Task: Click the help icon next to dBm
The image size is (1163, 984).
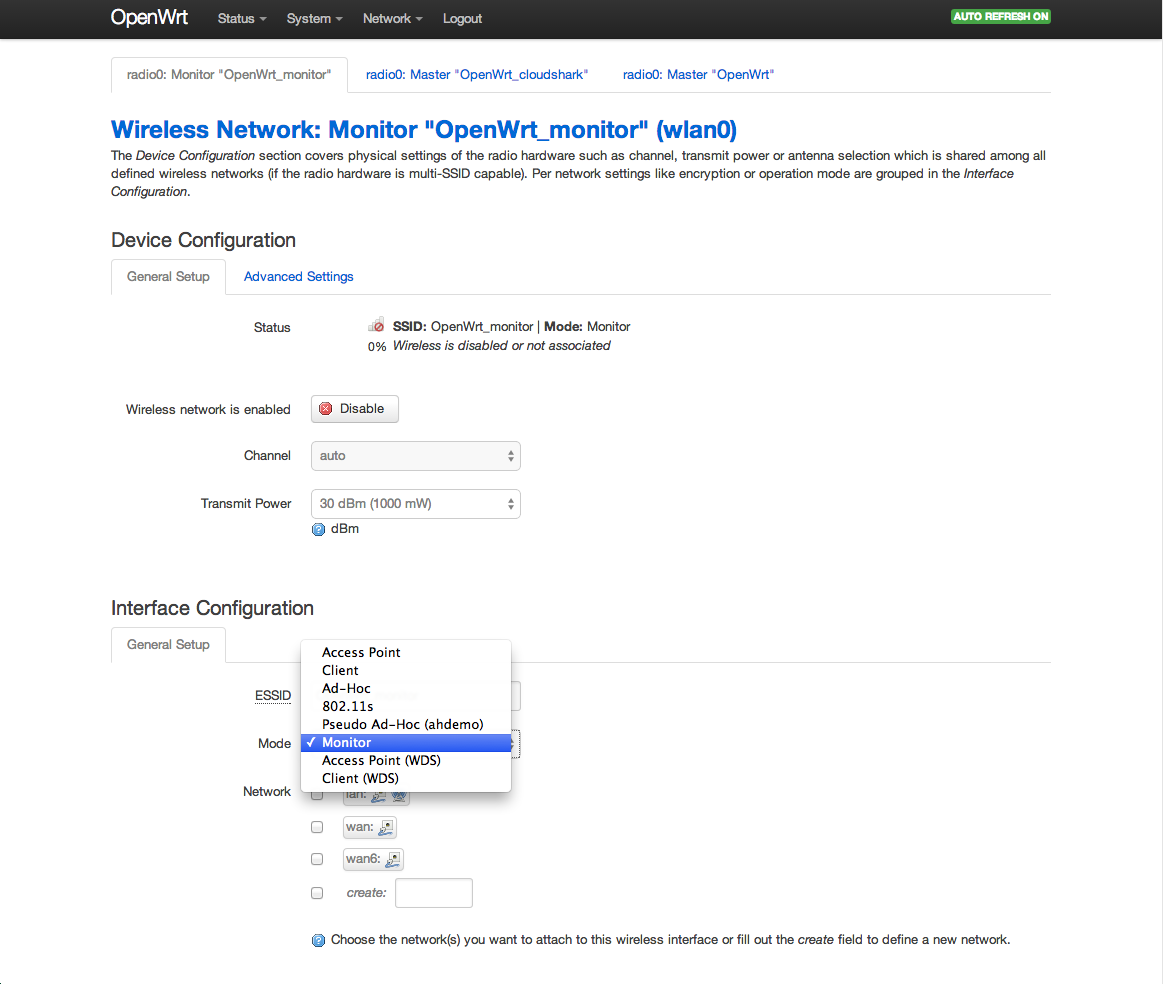Action: click(x=318, y=529)
